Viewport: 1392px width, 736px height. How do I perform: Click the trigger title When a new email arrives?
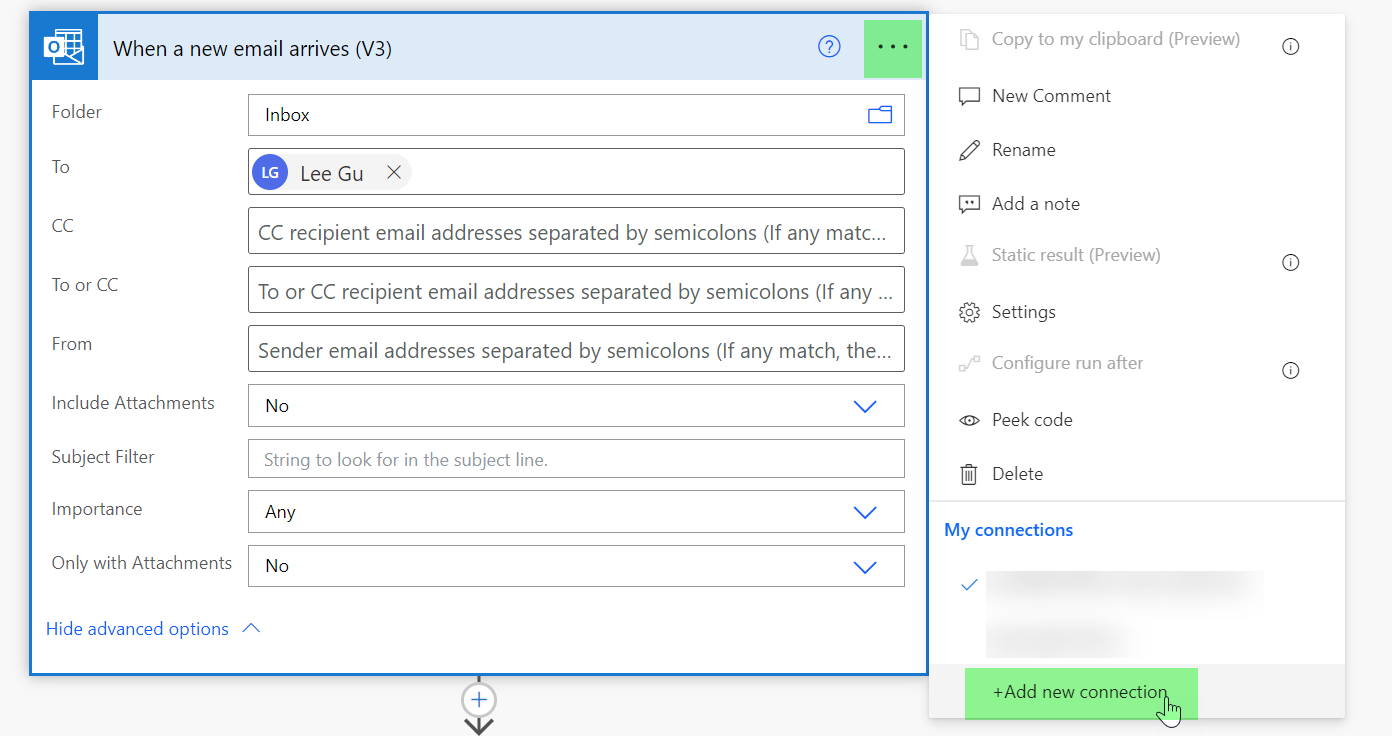[x=252, y=48]
